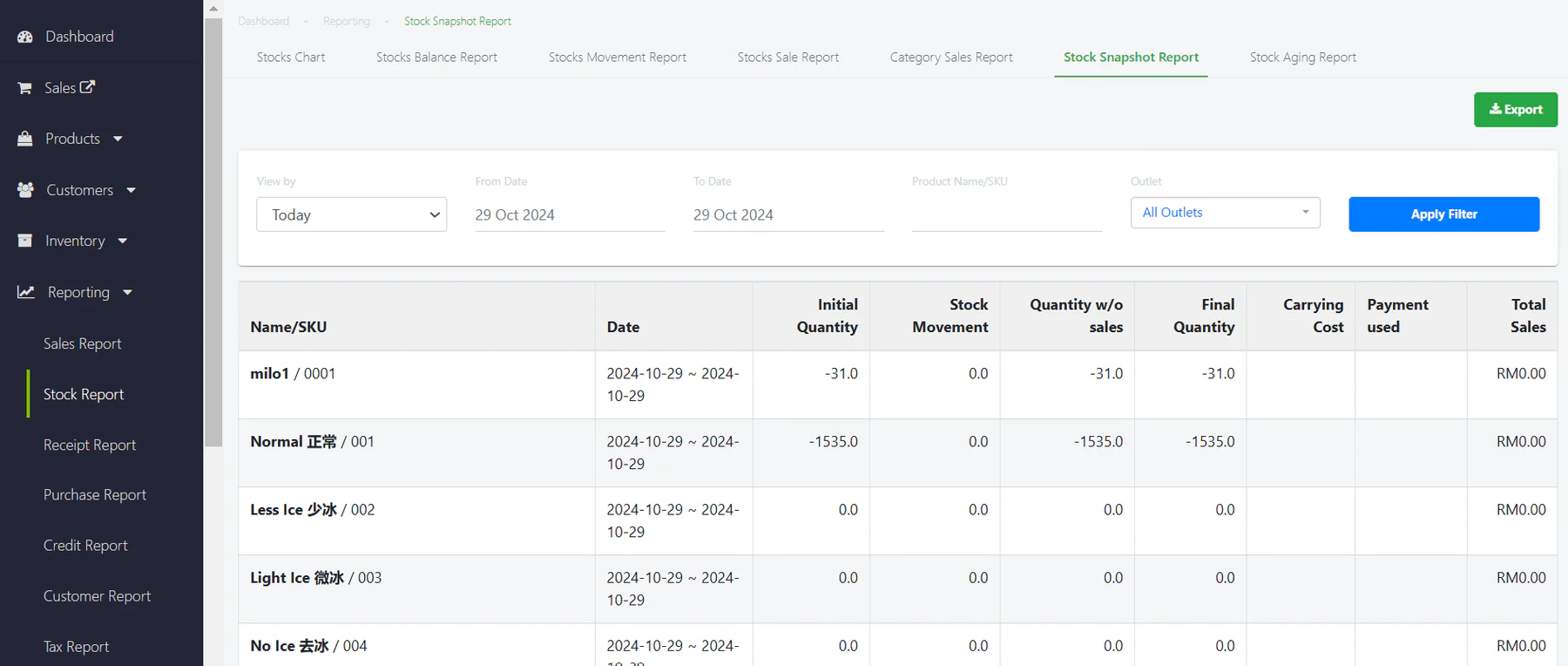
Task: Click scroll-up arrow at top of sidebar scrollbar
Action: pyautogui.click(x=213, y=9)
